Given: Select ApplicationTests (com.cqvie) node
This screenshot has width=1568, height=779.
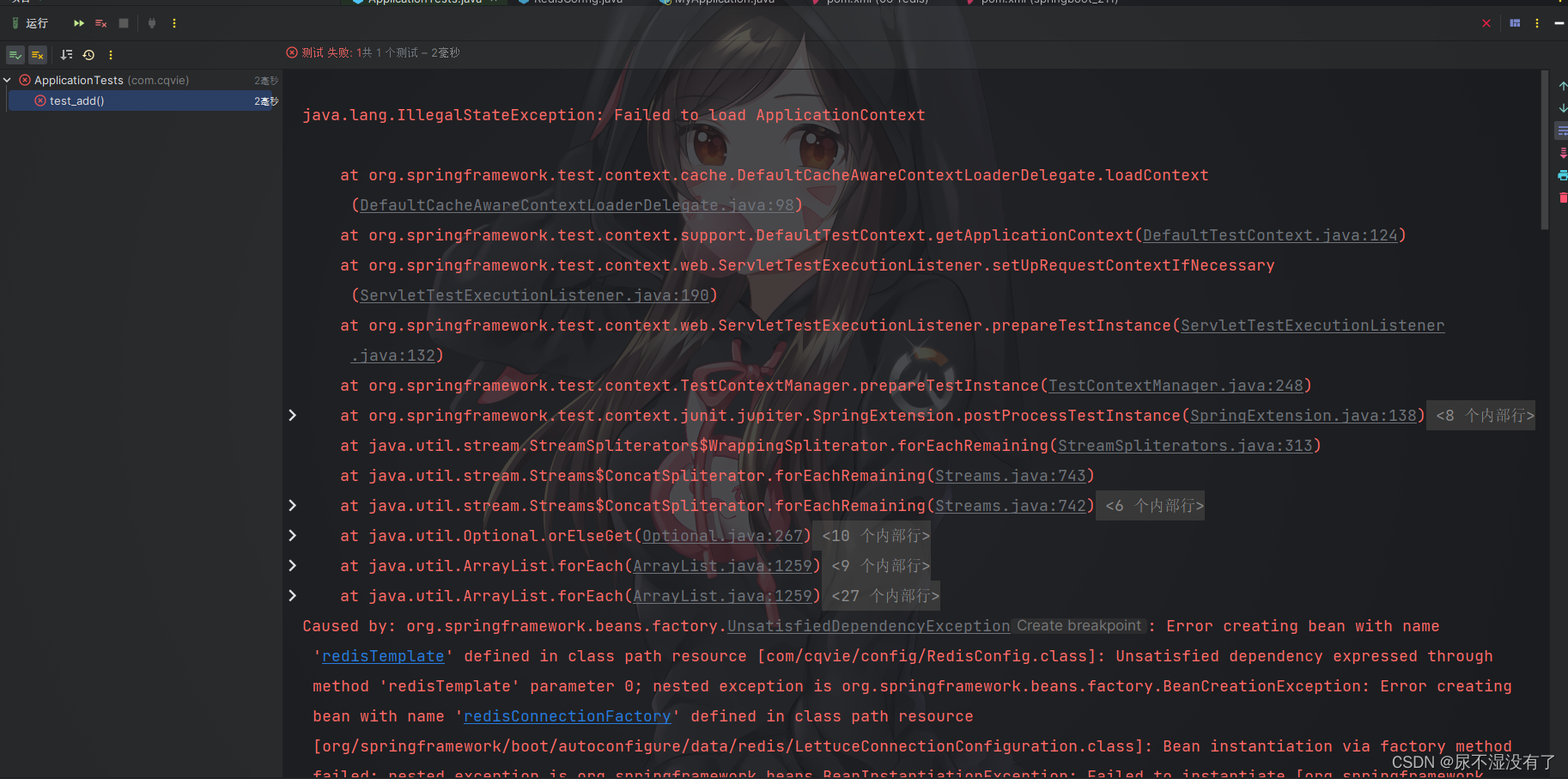Looking at the screenshot, I should [x=112, y=80].
